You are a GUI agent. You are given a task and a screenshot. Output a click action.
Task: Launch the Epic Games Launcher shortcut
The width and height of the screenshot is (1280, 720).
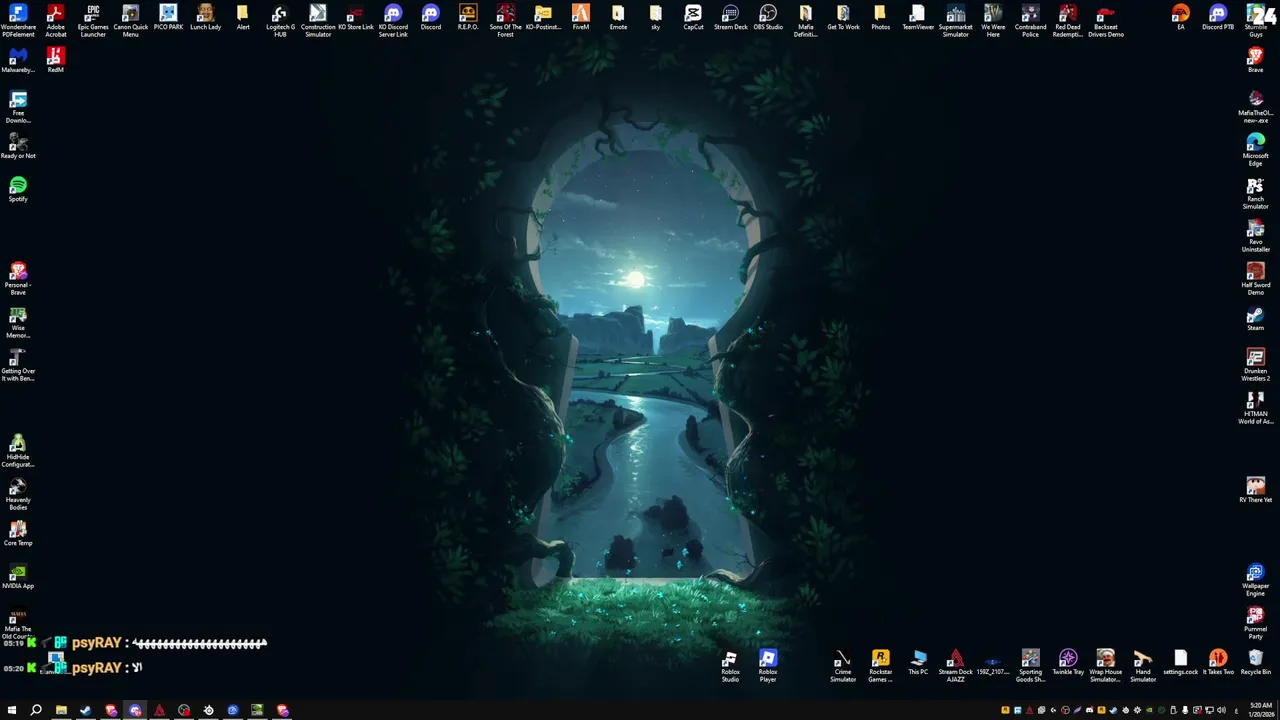[x=93, y=21]
